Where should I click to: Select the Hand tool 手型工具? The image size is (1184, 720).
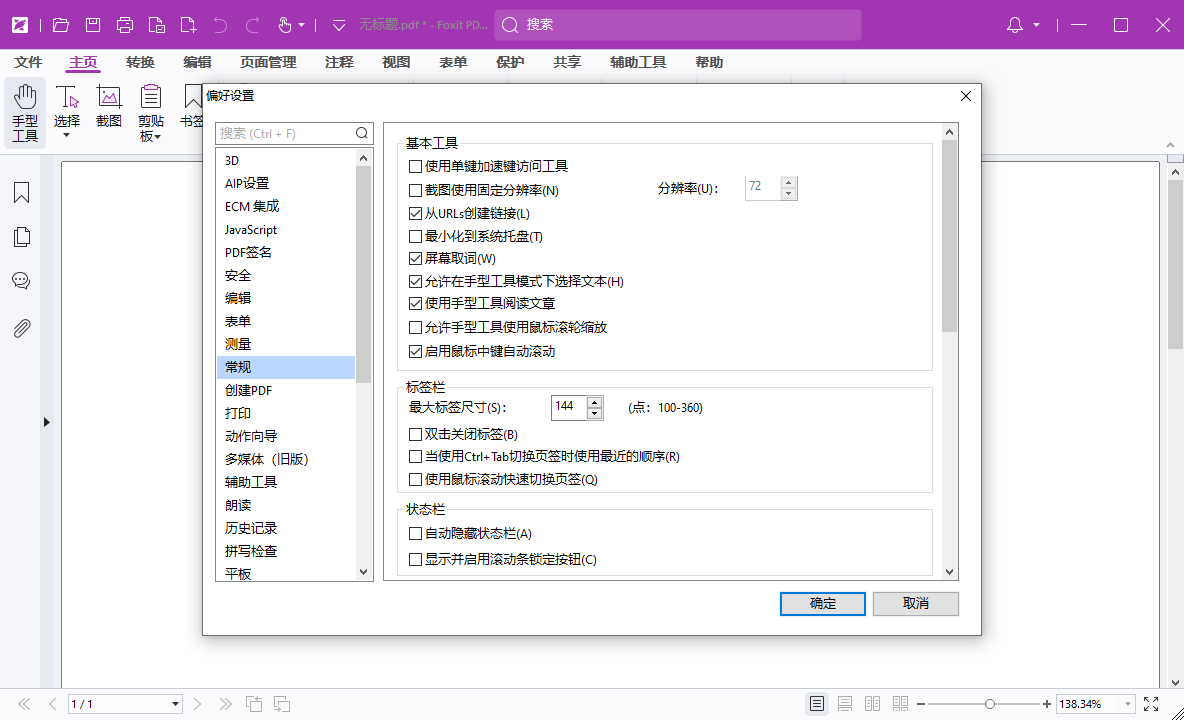(24, 110)
